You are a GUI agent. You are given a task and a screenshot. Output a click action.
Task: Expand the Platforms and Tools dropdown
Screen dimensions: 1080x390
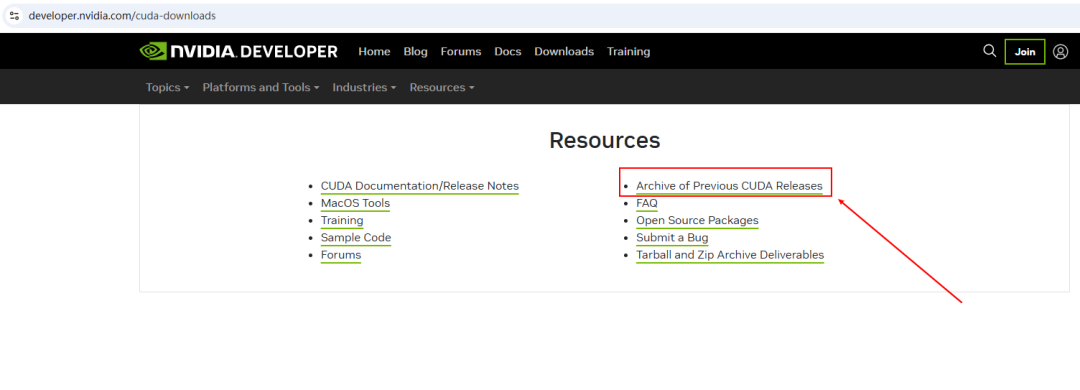(x=261, y=88)
